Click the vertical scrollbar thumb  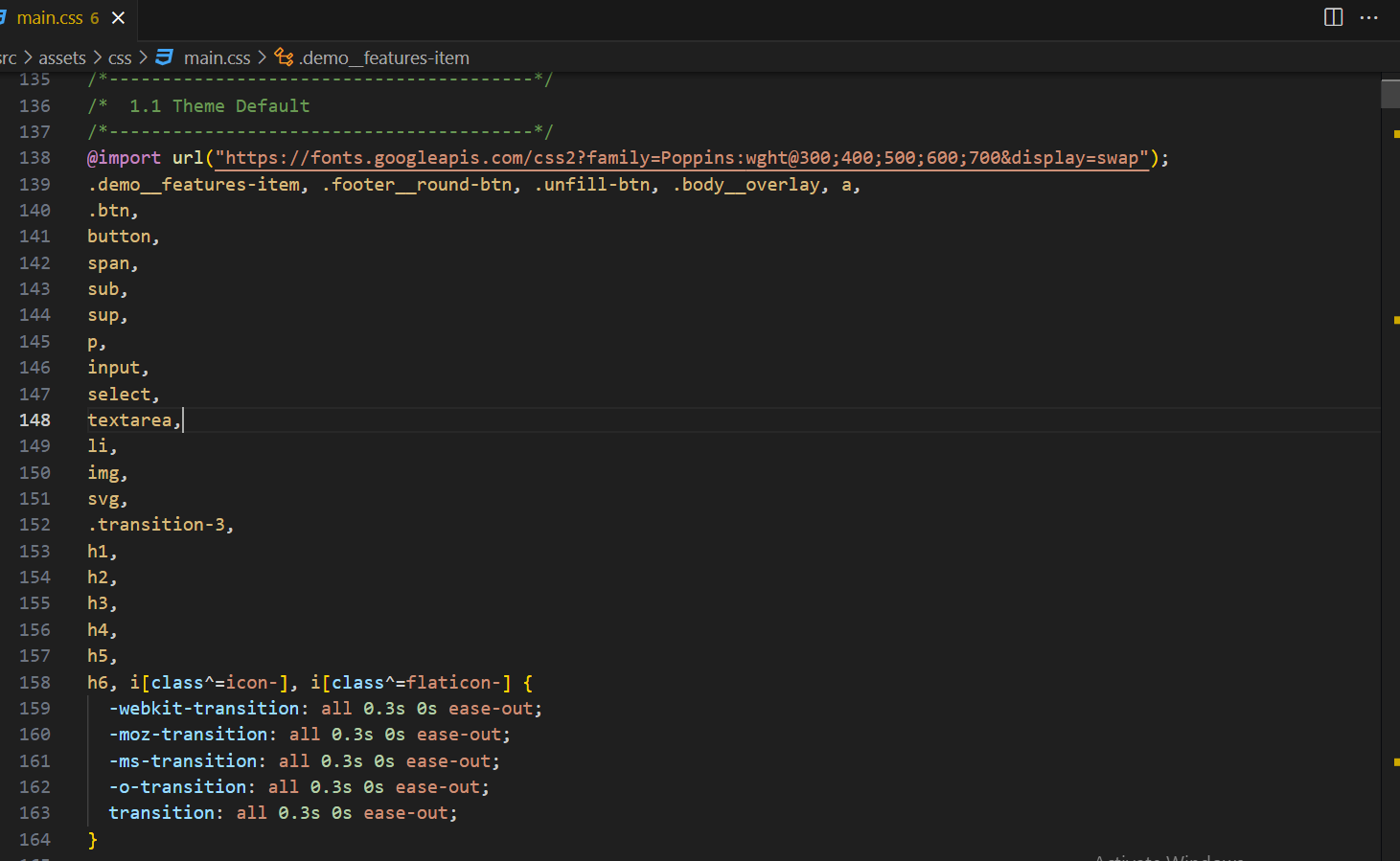[1390, 94]
